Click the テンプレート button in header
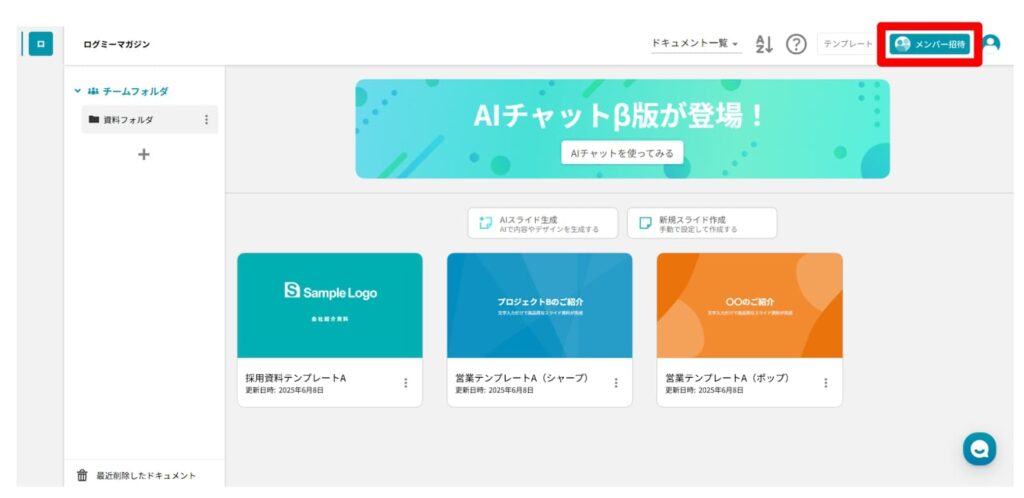Image resolution: width=1024 pixels, height=498 pixels. pyautogui.click(x=847, y=44)
